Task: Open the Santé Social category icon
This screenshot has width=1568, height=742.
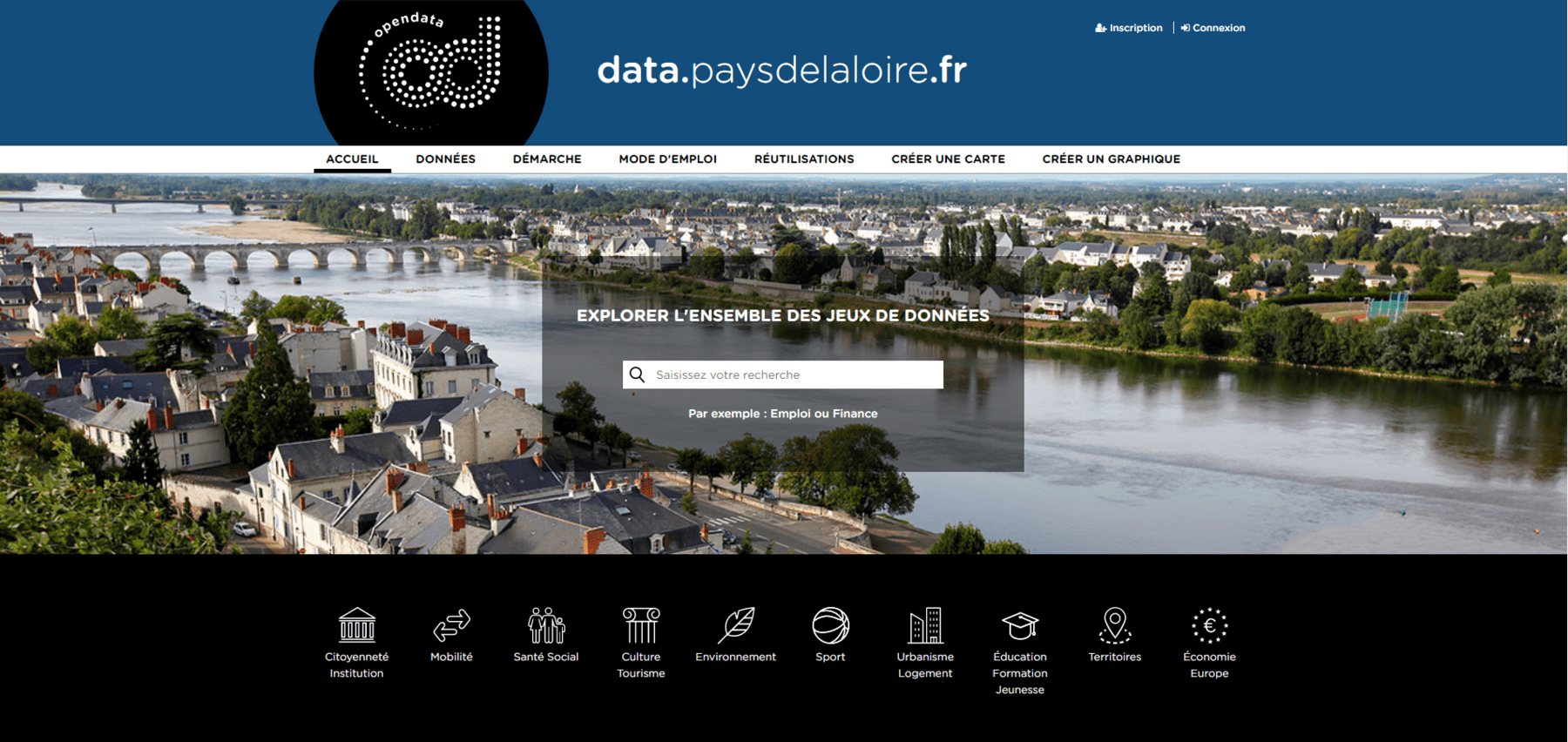Action: 546,625
